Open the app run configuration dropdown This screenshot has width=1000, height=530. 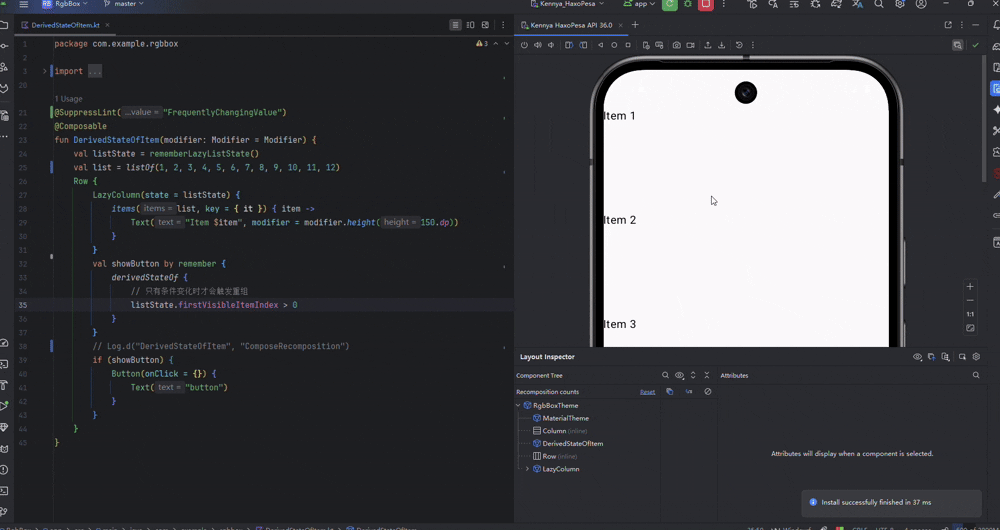(640, 4)
